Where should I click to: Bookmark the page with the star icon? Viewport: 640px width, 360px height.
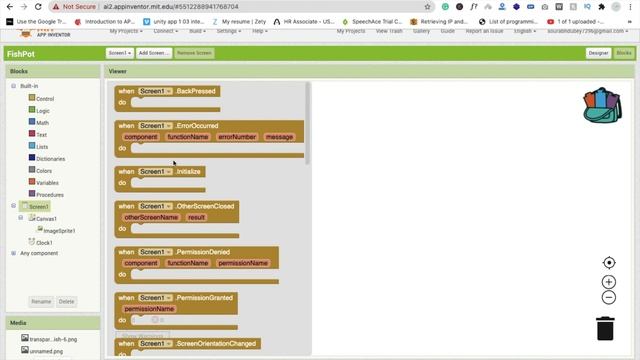click(427, 7)
